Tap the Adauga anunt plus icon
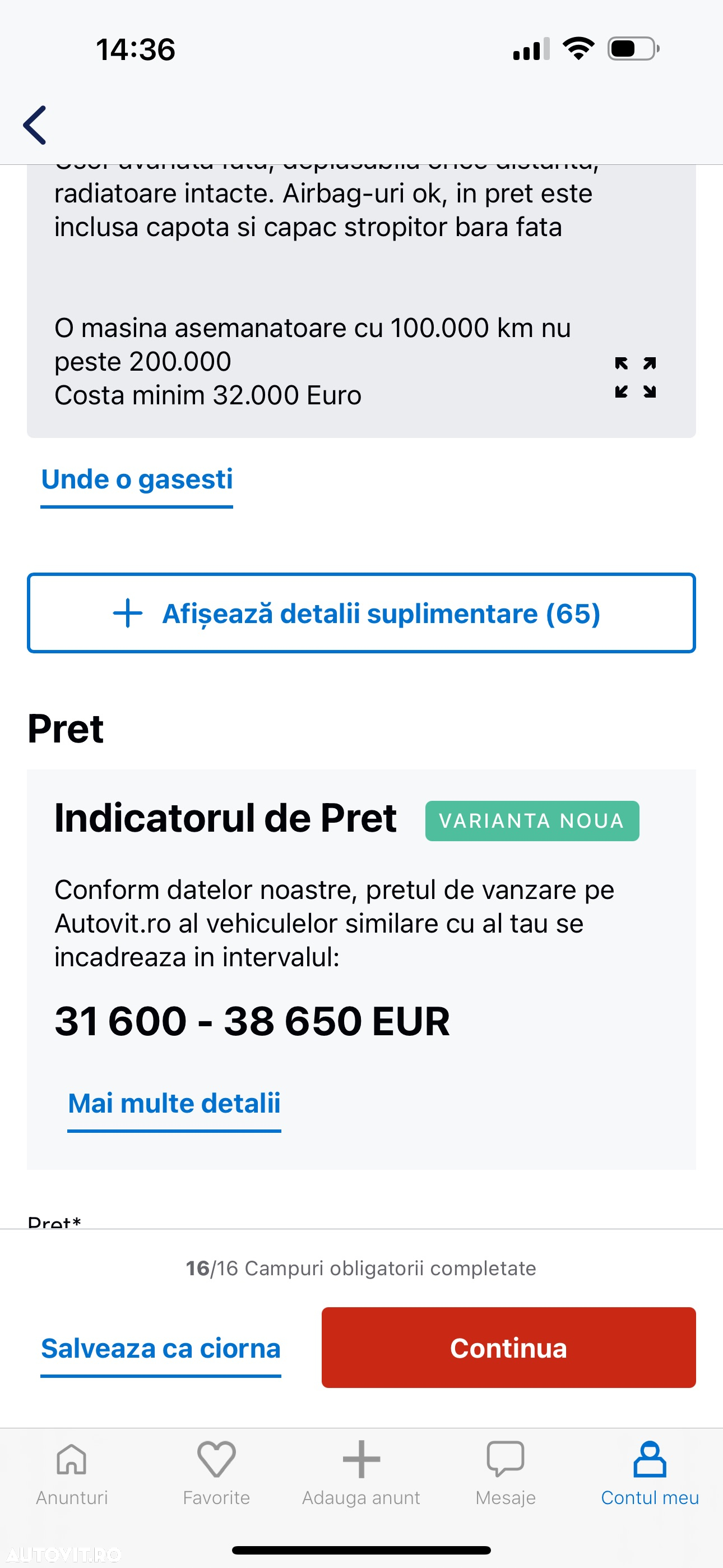 (x=361, y=1459)
